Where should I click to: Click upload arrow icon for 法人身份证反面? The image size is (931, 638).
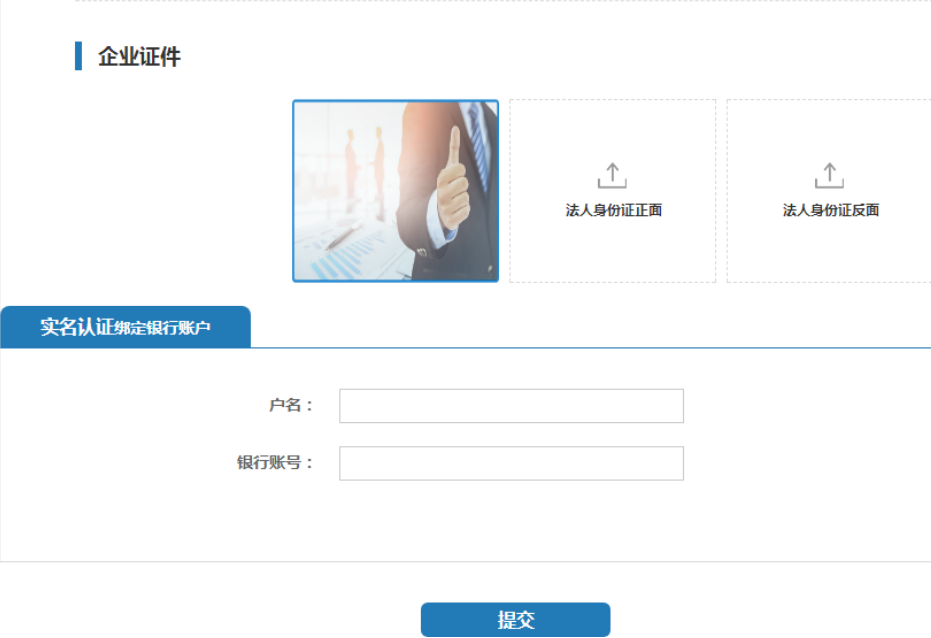point(829,176)
